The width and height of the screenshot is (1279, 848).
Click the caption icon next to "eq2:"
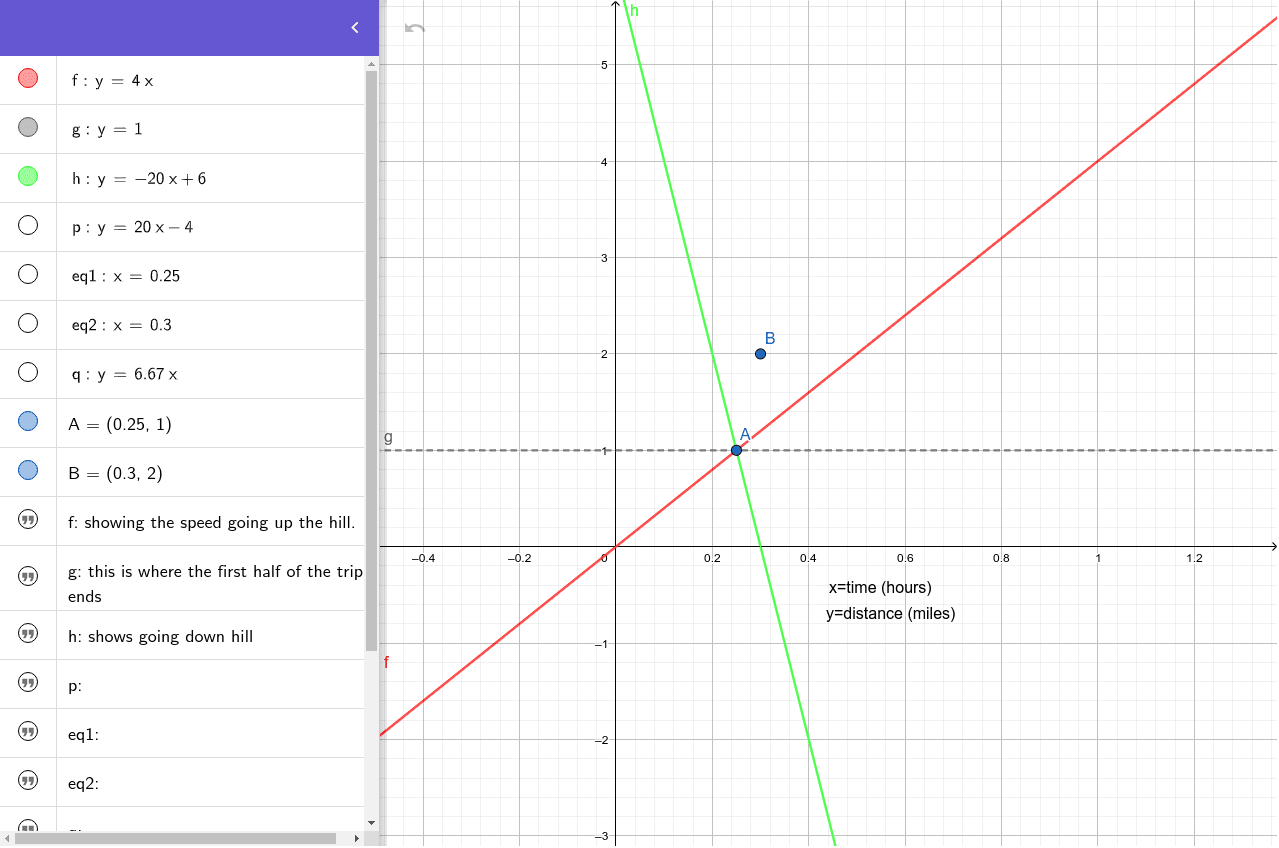pyautogui.click(x=27, y=783)
